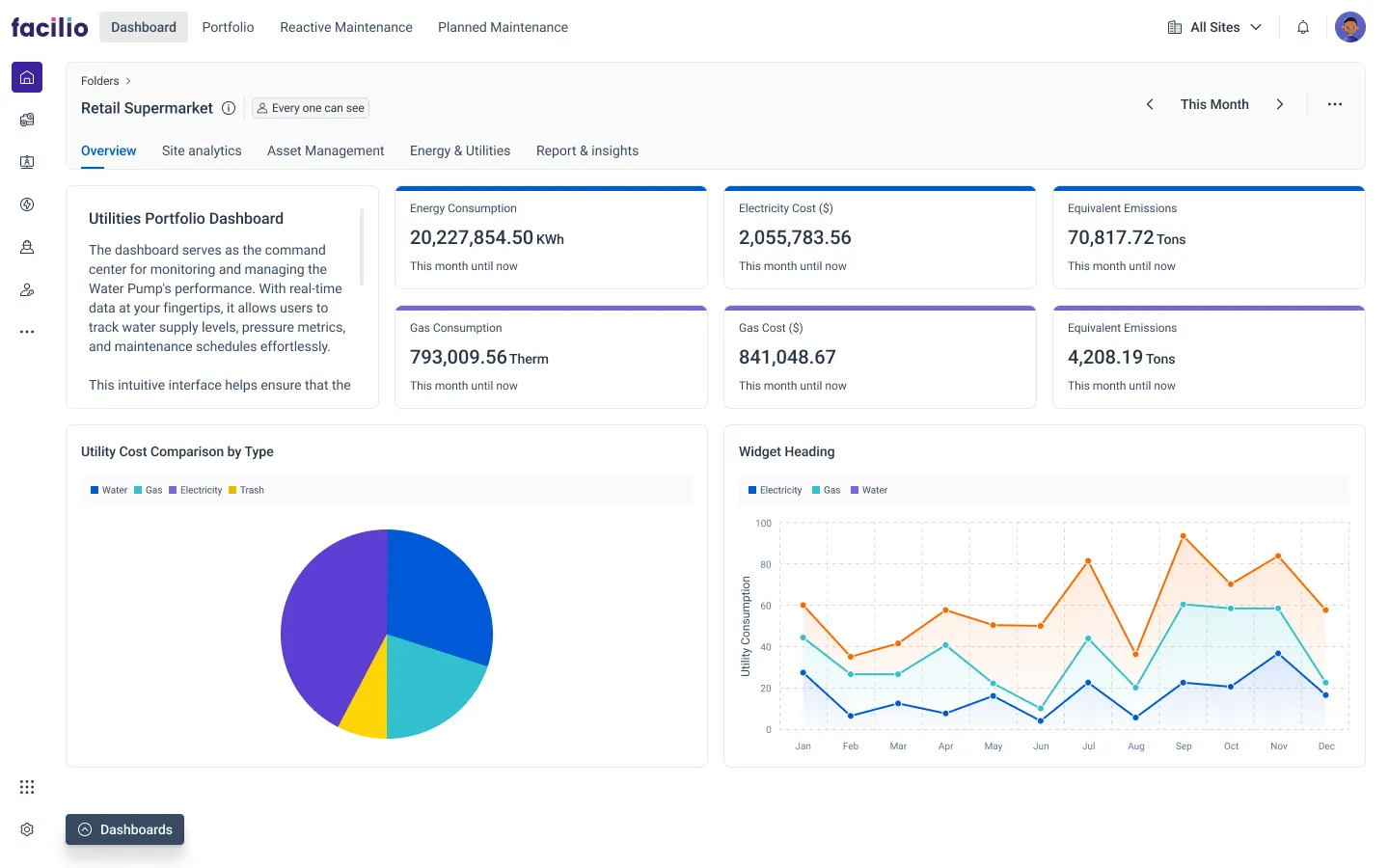Click the Water legend swatch in pie chart
Image resolution: width=1389 pixels, height=868 pixels.
click(95, 490)
